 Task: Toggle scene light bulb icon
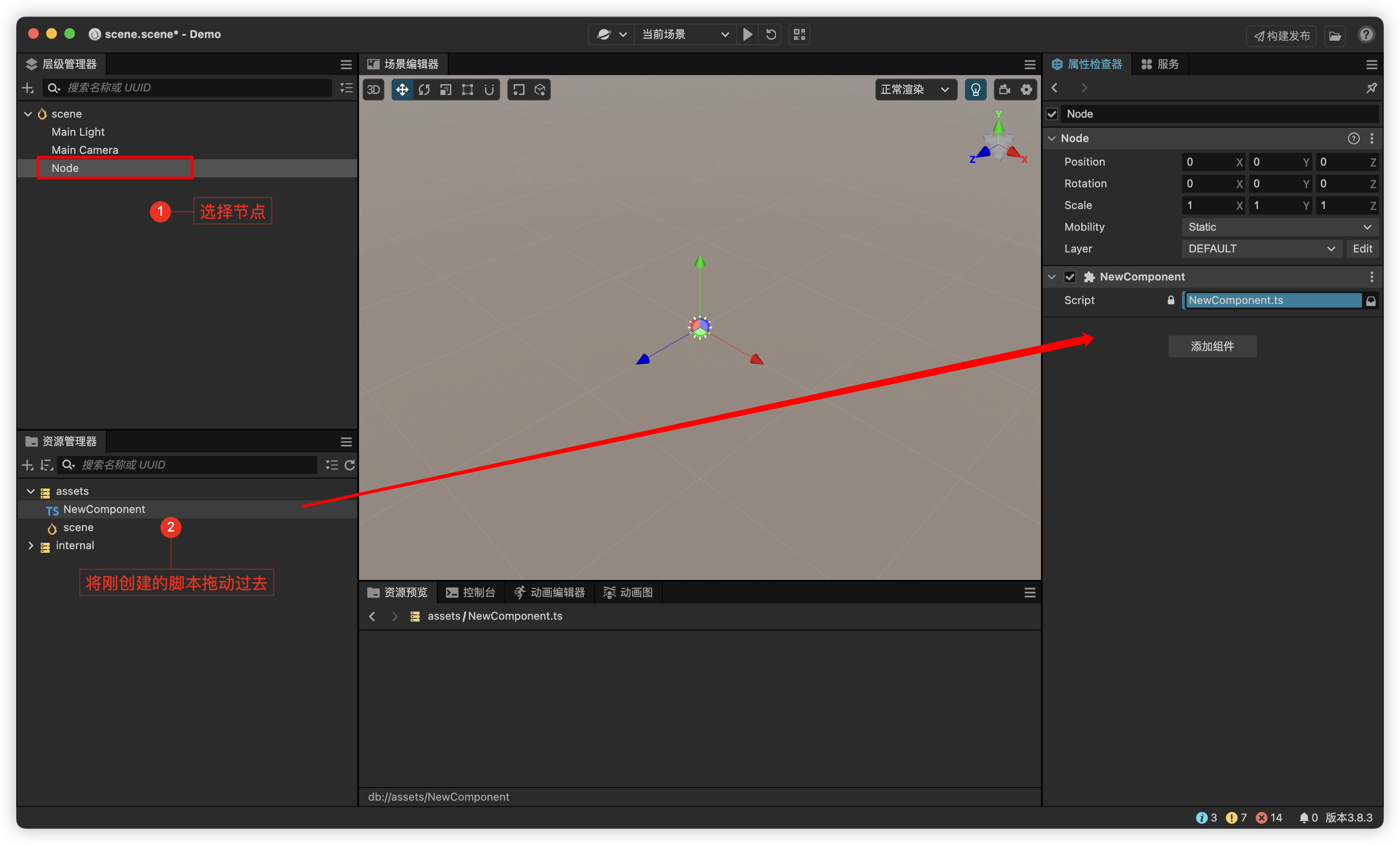[975, 90]
